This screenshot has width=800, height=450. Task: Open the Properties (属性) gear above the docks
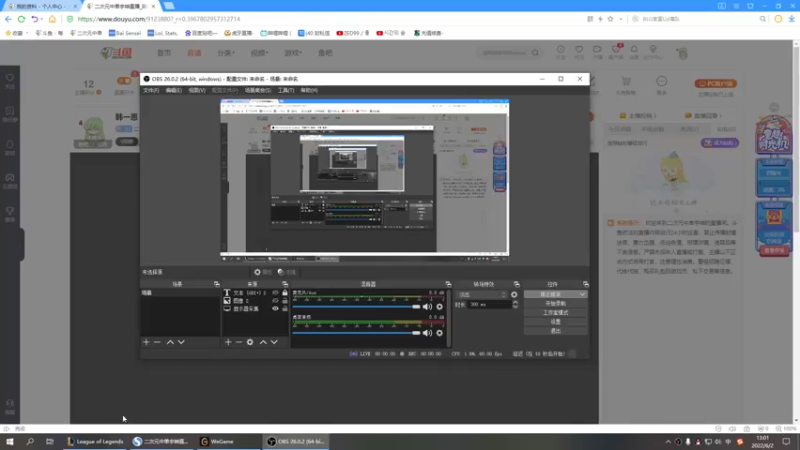click(x=263, y=272)
